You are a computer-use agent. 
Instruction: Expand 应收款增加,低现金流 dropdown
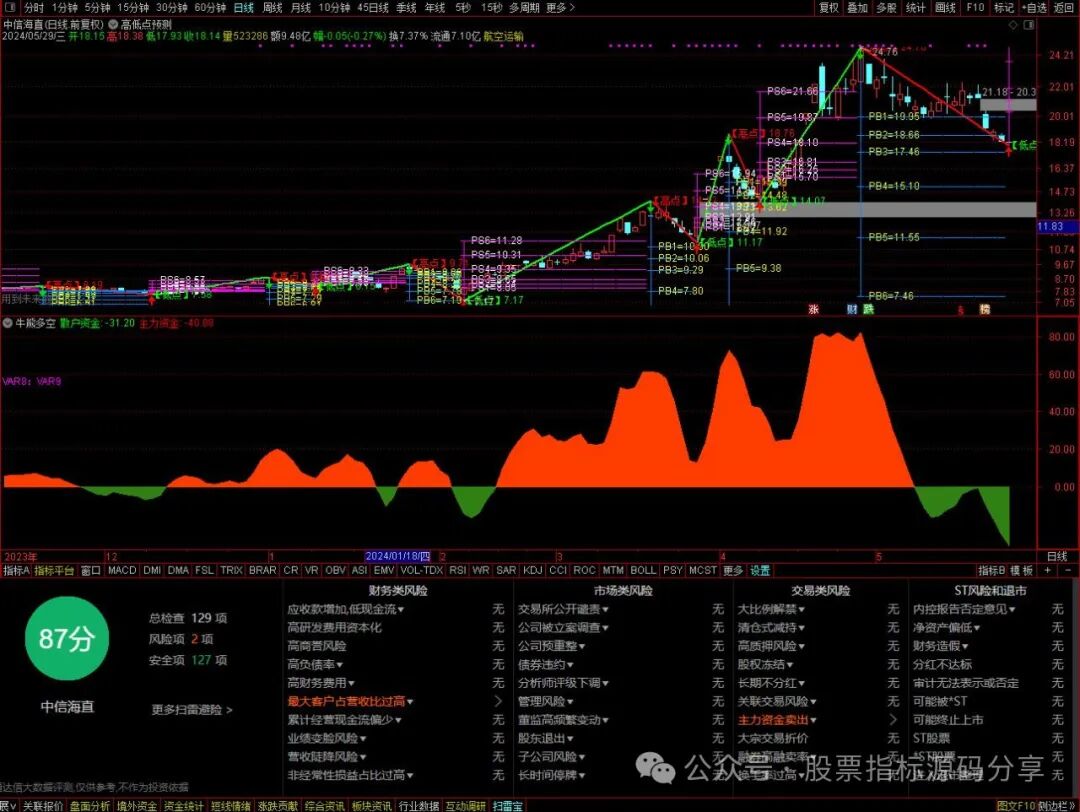click(x=401, y=610)
